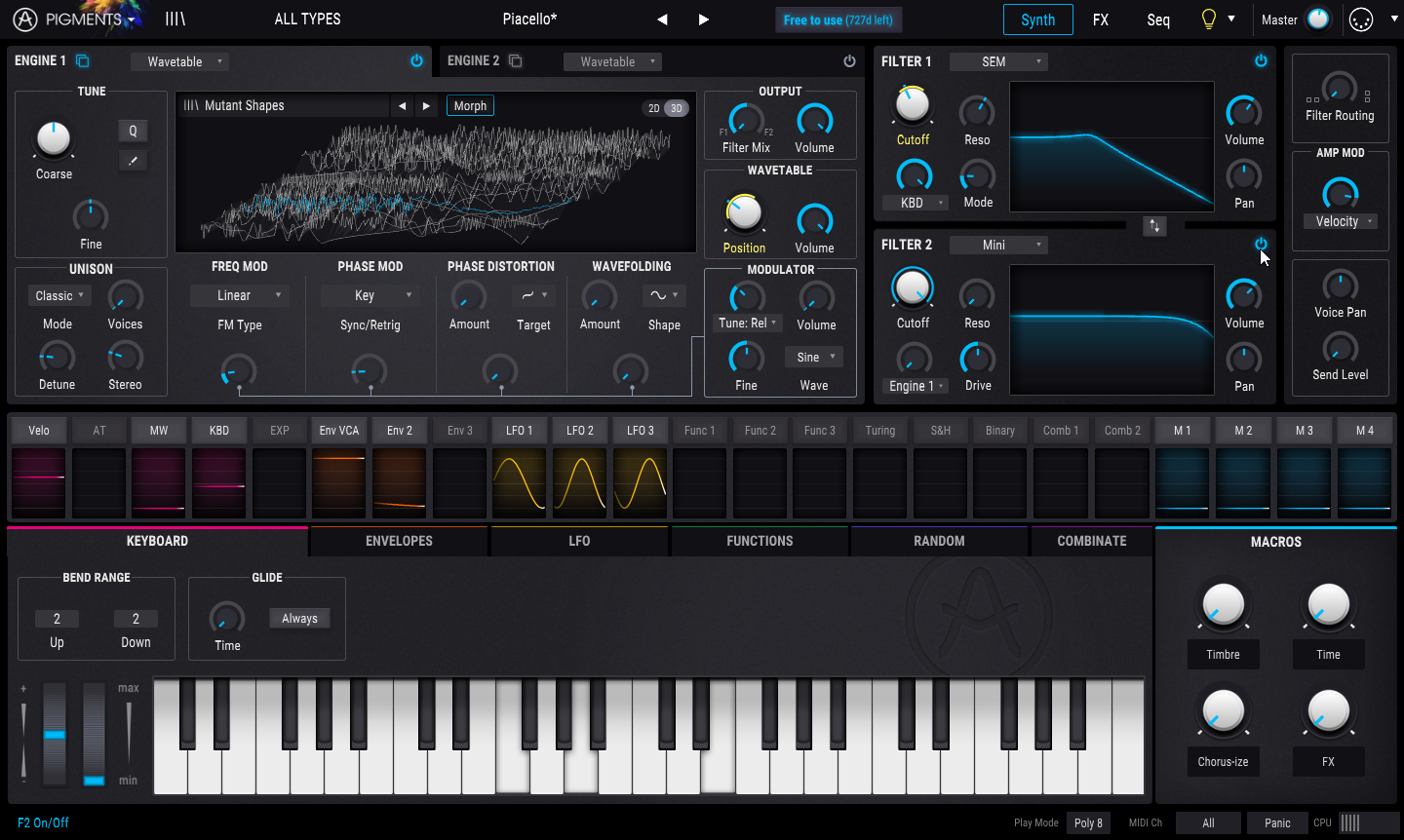Screen dimensions: 1404x840
Task: Open the LFO tab
Action: coord(579,541)
